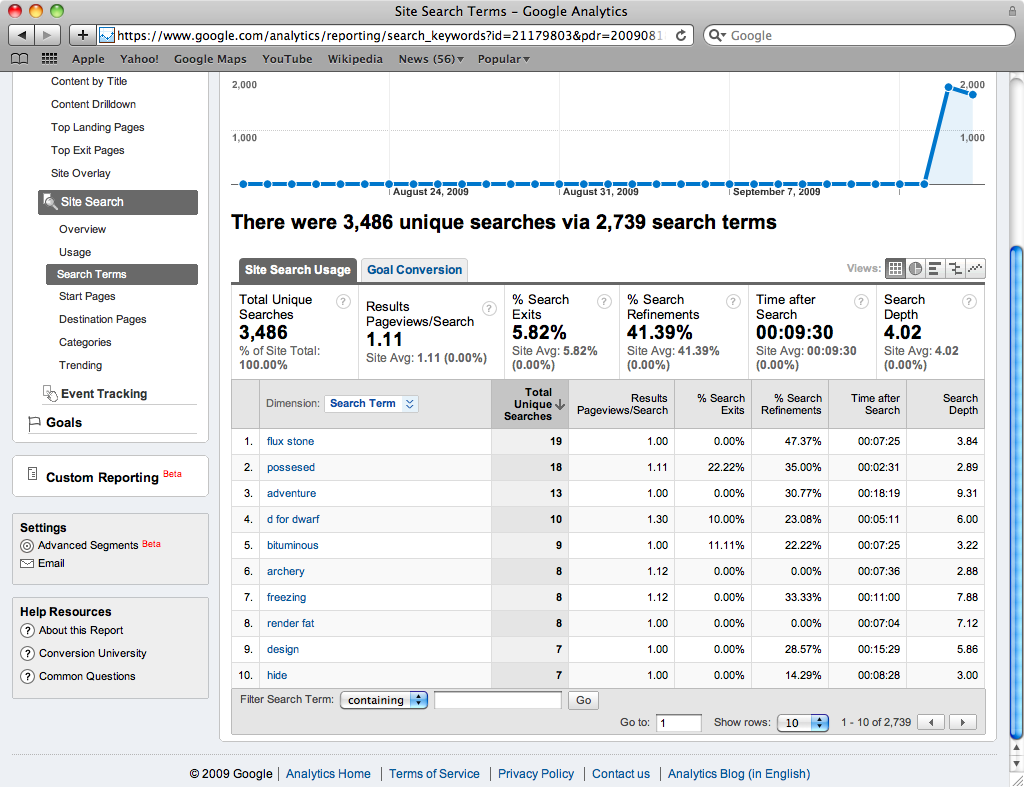Click the highest data point on the graph
Viewport: 1024px width, 787px height.
pos(948,87)
